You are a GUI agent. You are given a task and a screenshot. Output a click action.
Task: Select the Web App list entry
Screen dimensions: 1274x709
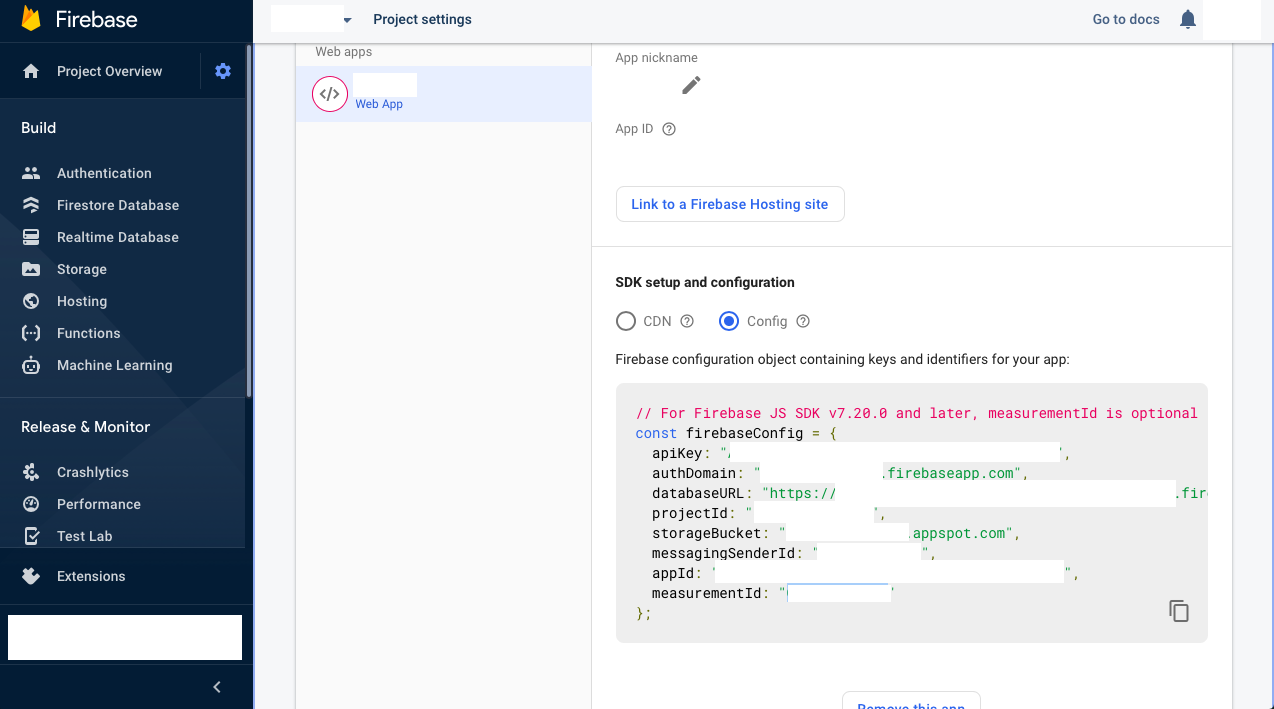pos(443,94)
